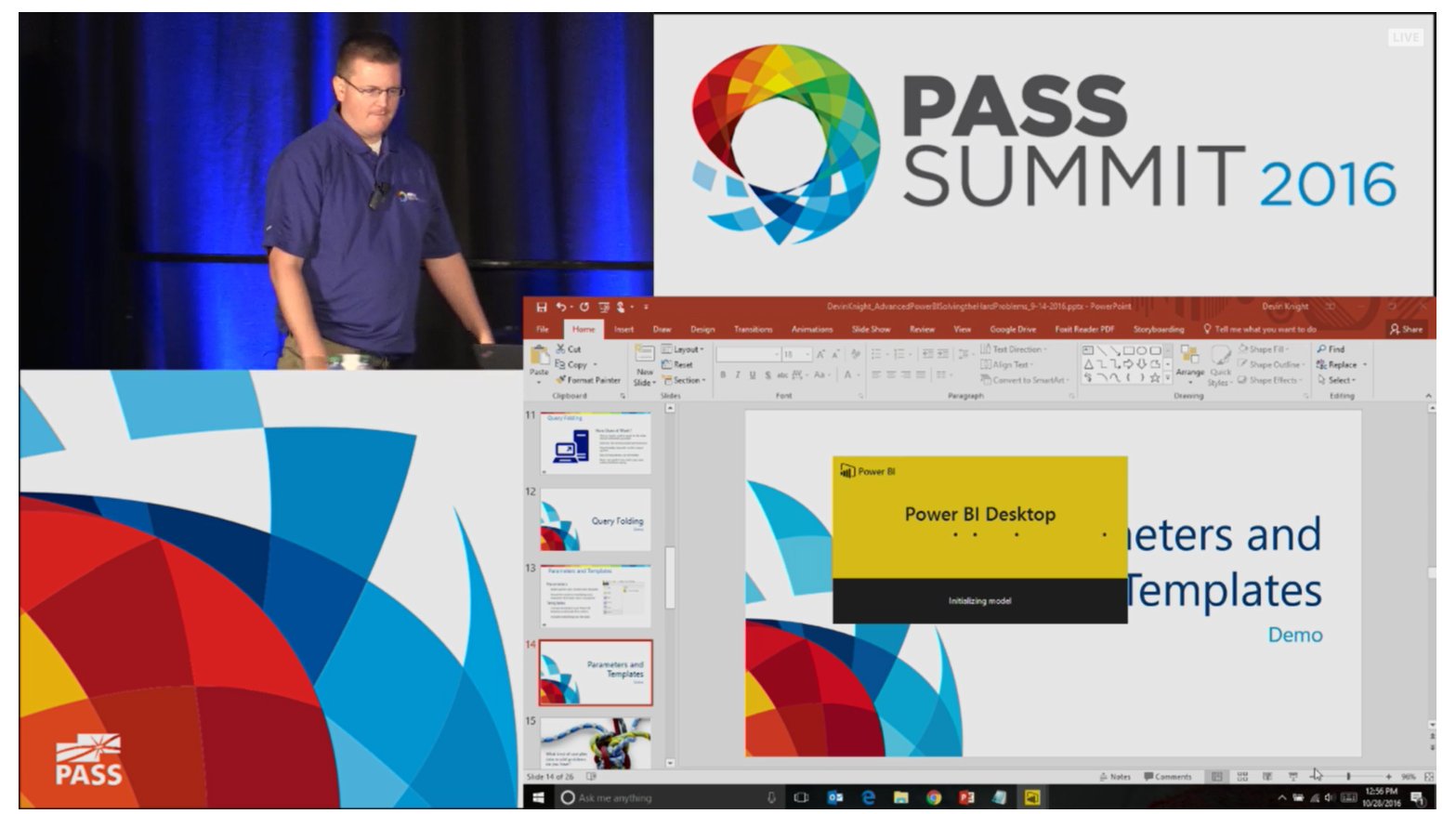Screen dimensions: 1456x814
Task: Center the paragraph text
Action: (890, 374)
